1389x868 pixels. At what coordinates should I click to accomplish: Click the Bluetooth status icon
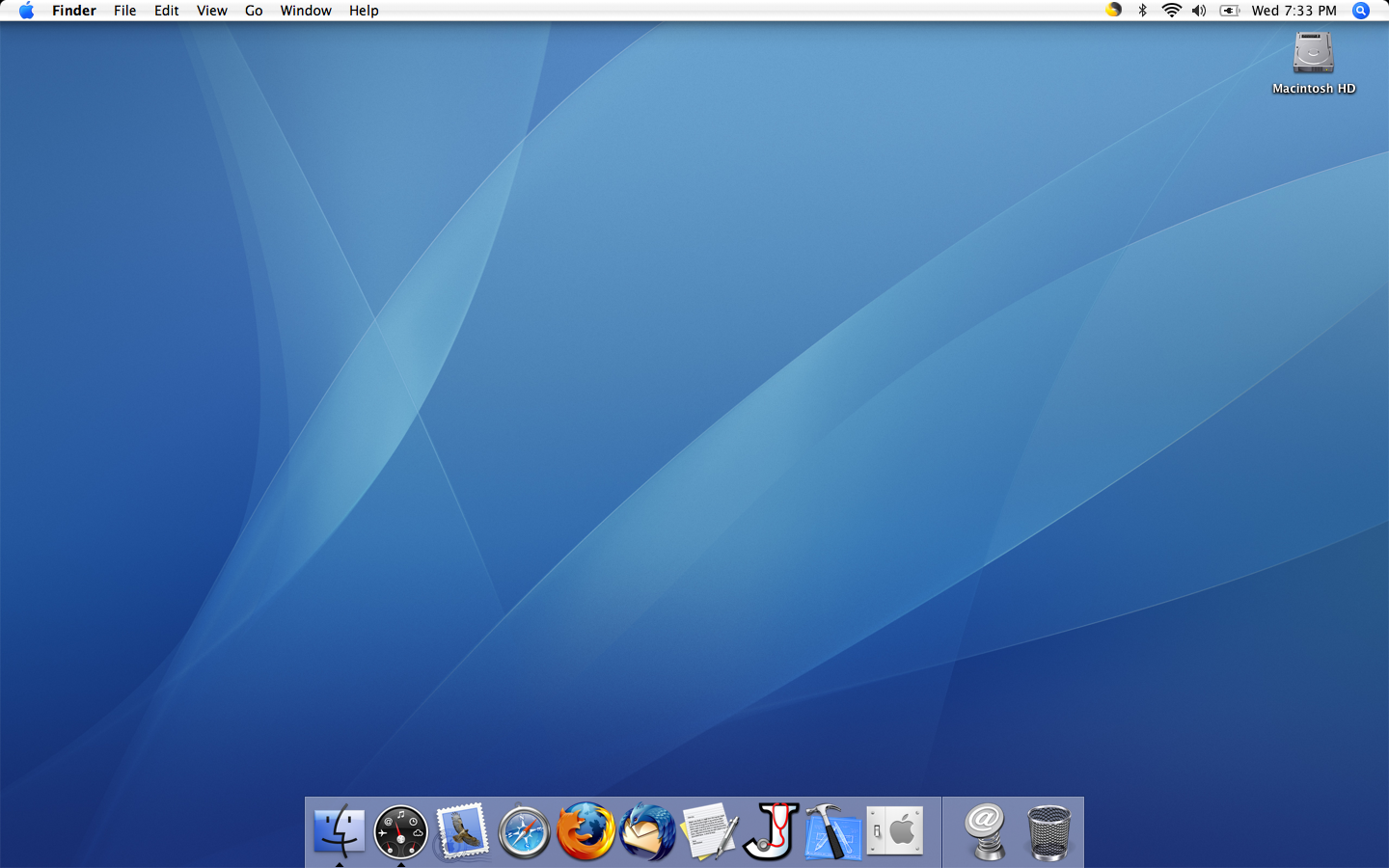(x=1144, y=11)
